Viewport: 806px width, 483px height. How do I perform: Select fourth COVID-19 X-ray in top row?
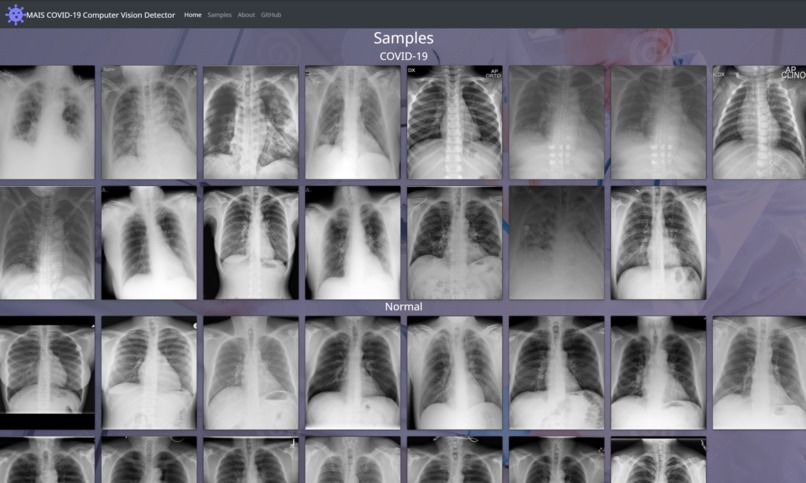pyautogui.click(x=353, y=122)
